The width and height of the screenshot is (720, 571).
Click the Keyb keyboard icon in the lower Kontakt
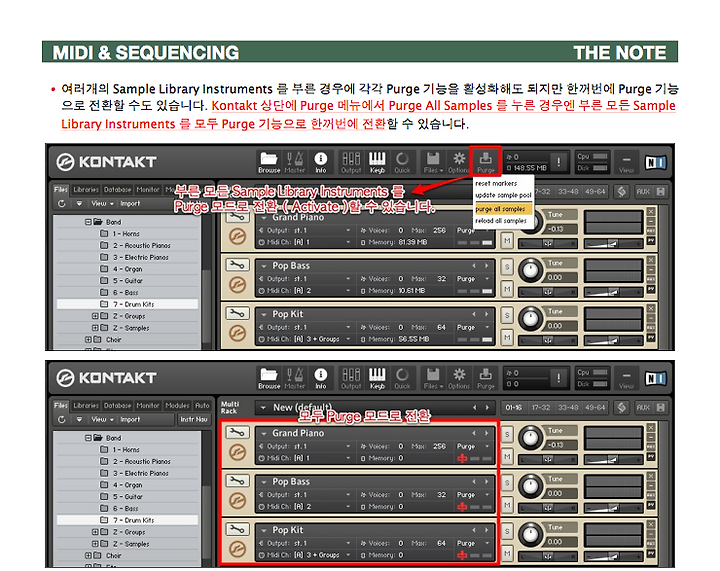pyautogui.click(x=377, y=379)
